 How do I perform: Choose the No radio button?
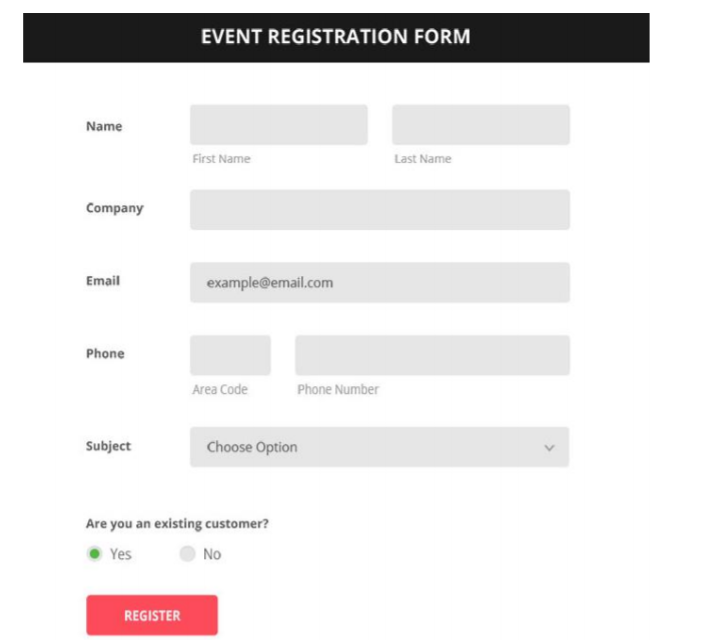tap(187, 554)
